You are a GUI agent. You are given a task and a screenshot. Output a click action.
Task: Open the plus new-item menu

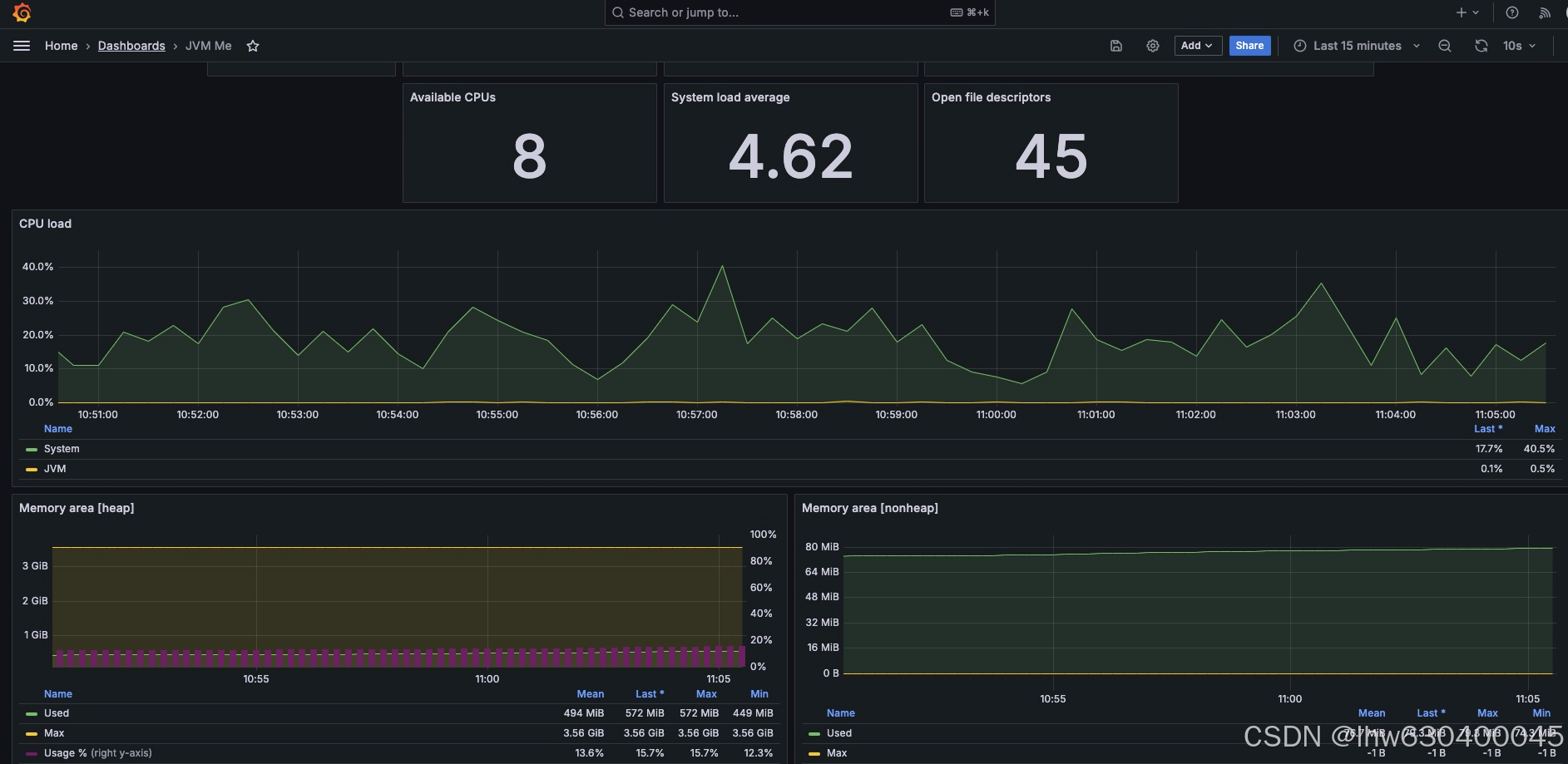tap(1467, 12)
